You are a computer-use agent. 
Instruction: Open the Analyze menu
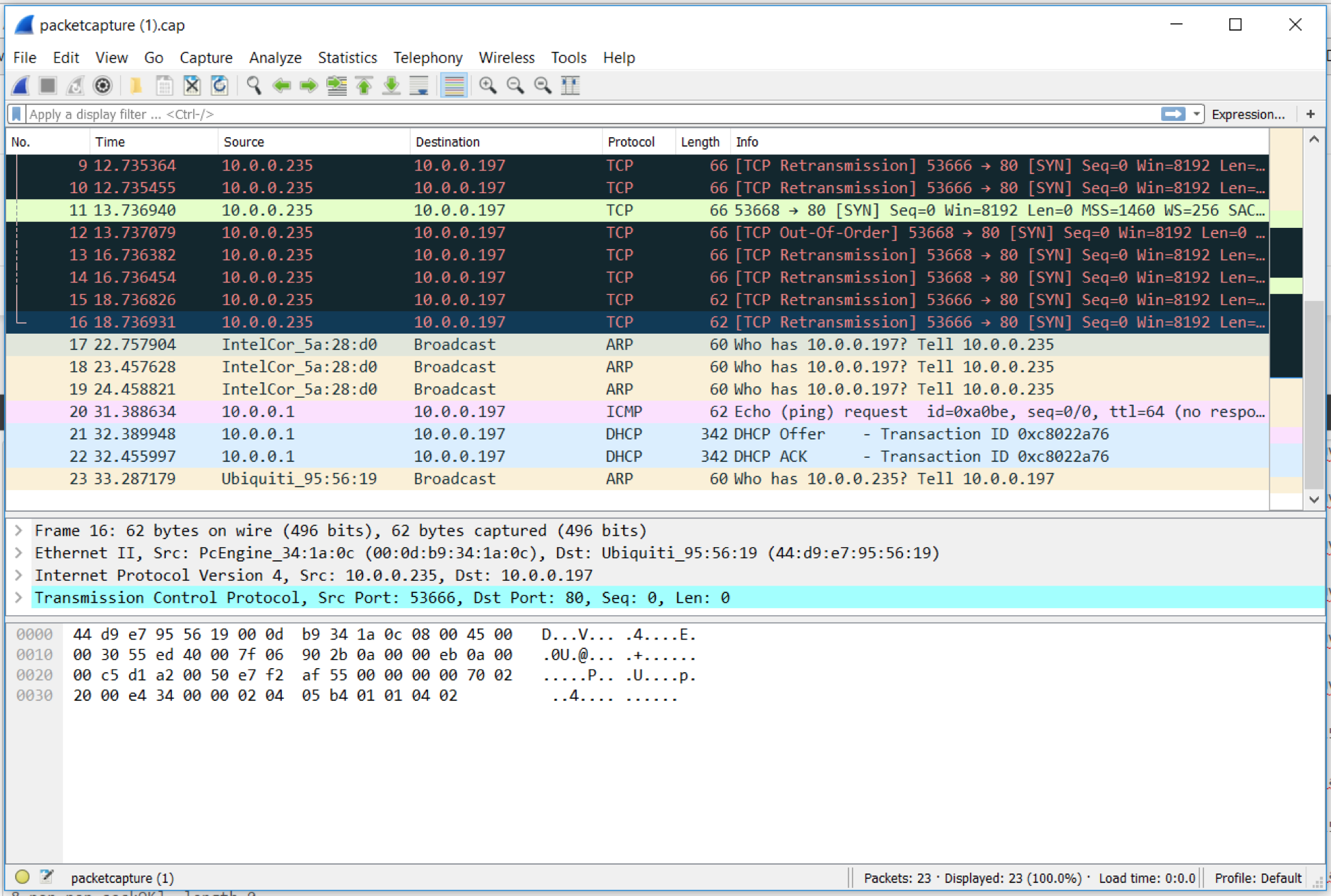point(275,57)
